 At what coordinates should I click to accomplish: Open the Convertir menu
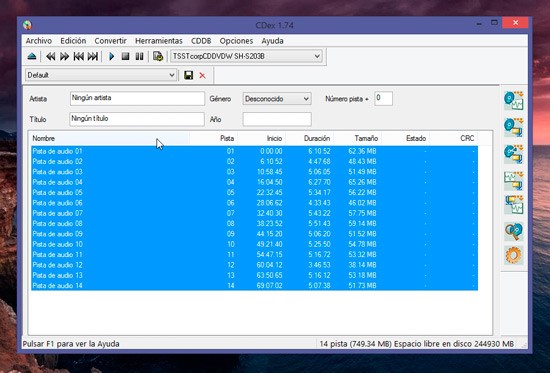click(x=110, y=41)
